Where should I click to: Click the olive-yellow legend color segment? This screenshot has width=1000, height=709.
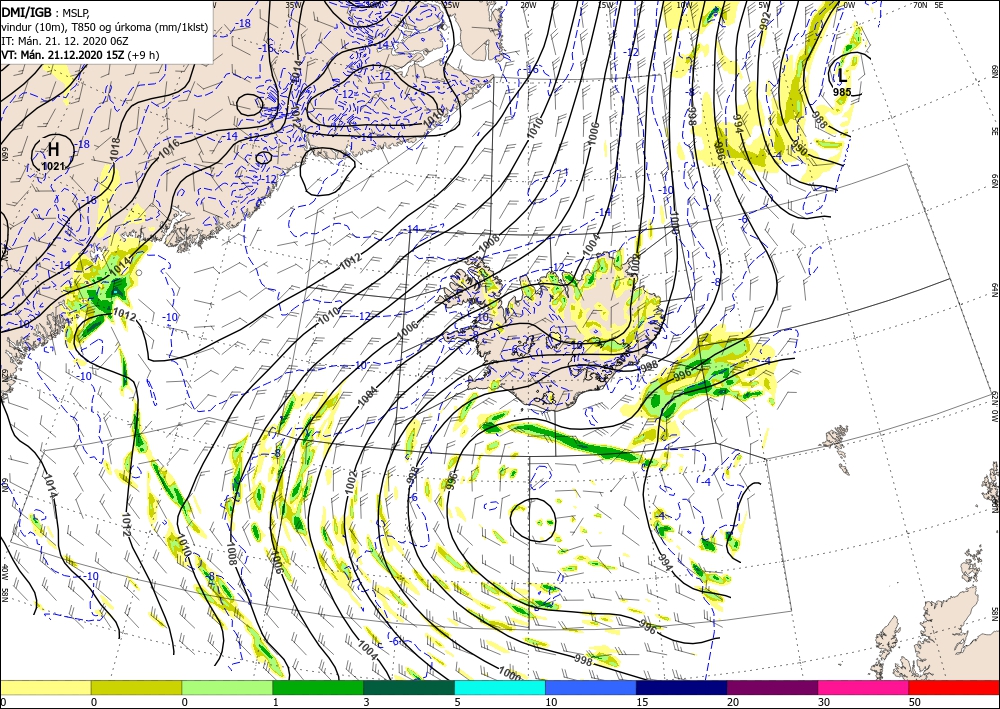tap(136, 687)
